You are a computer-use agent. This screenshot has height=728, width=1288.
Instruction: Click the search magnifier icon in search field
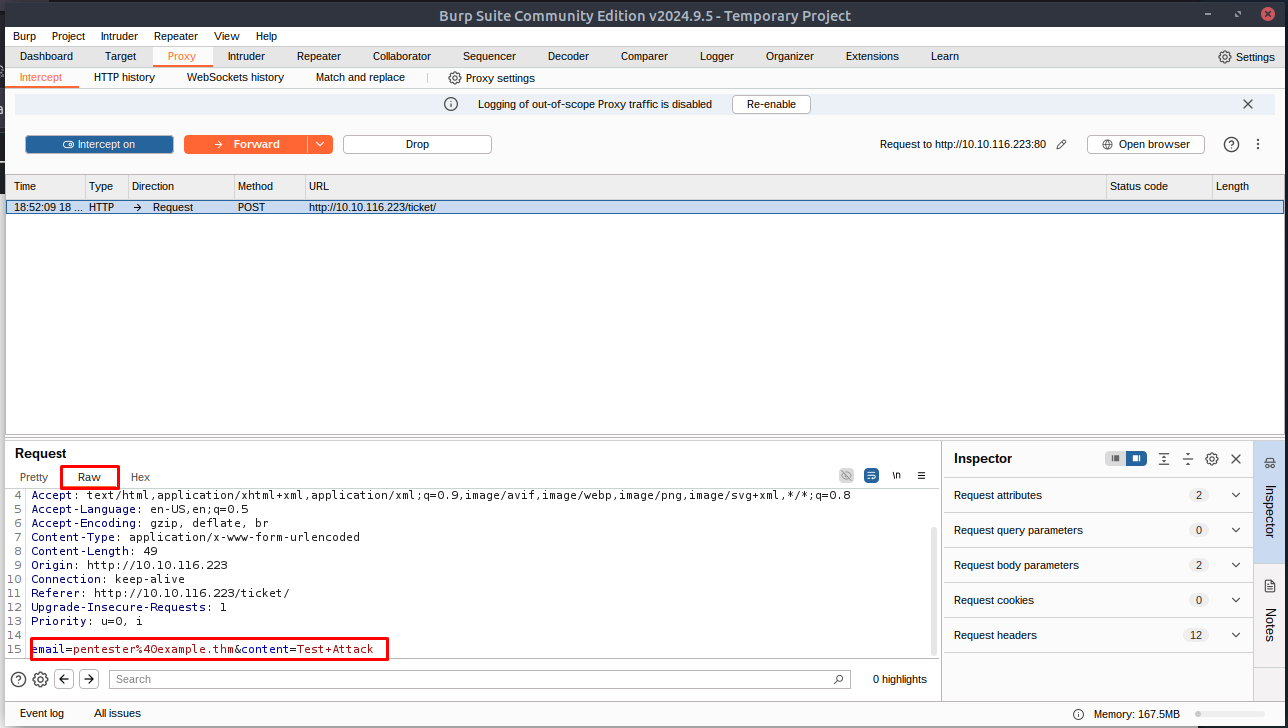(839, 680)
